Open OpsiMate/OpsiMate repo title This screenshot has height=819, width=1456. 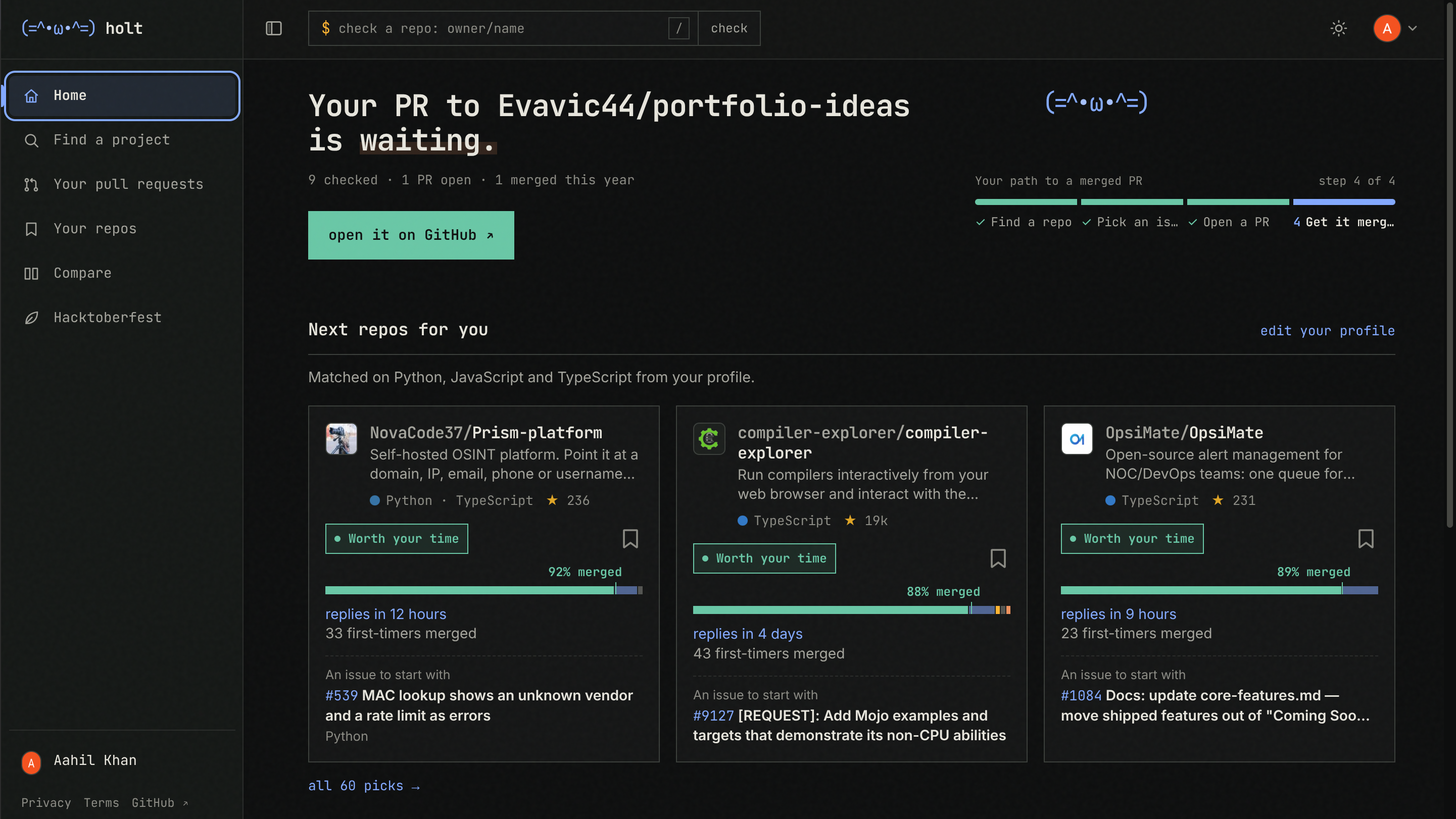tap(1184, 433)
